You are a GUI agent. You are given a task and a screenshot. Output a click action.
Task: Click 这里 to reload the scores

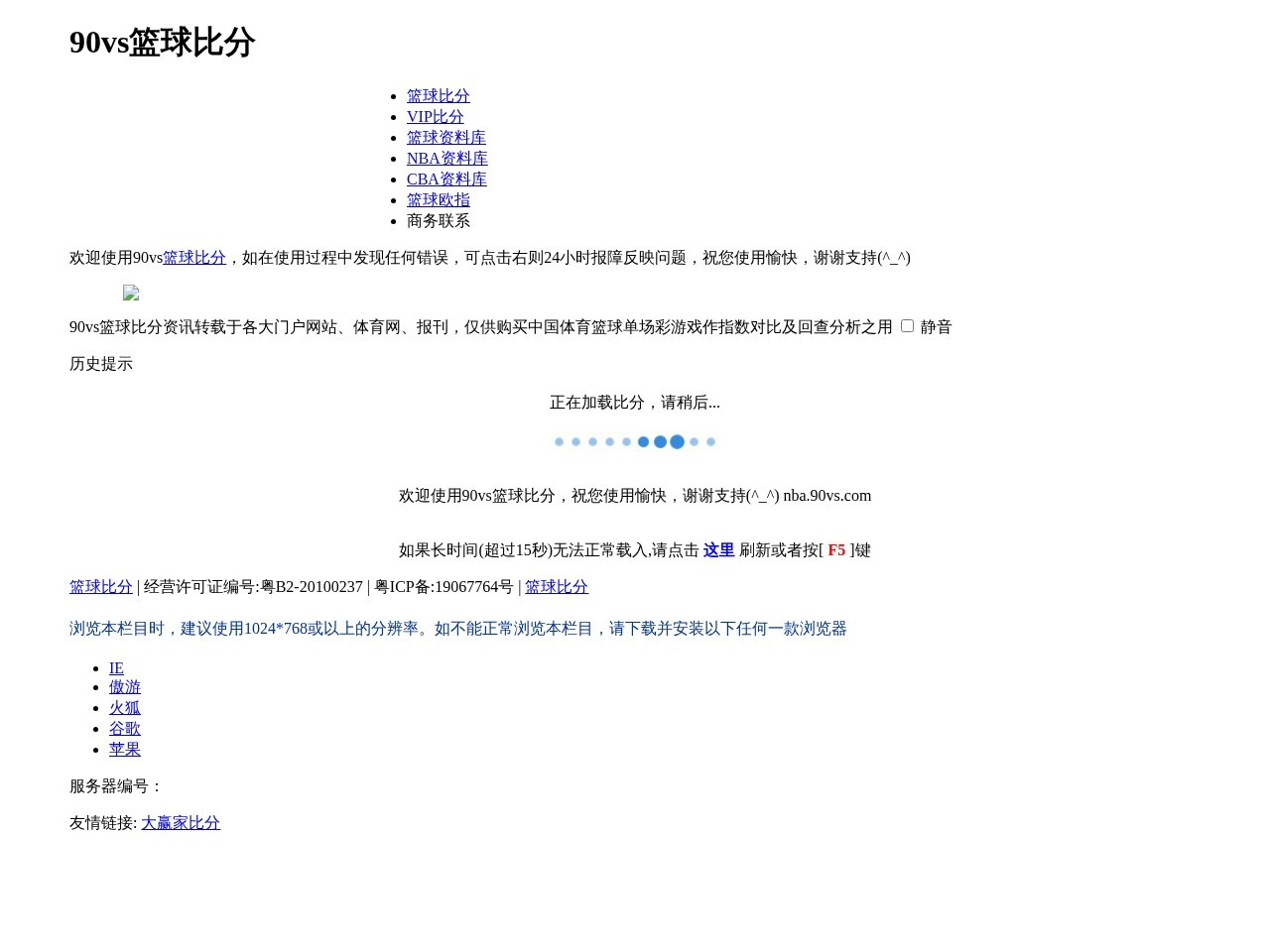click(718, 549)
